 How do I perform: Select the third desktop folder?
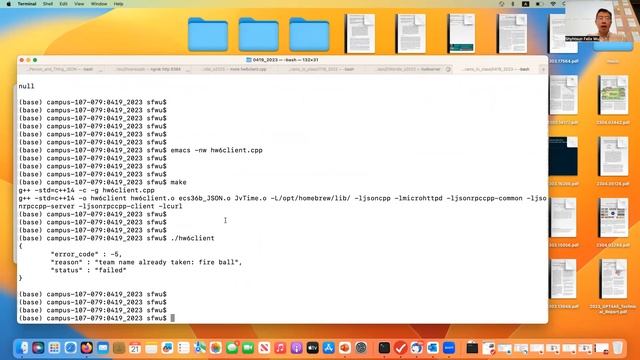309,34
